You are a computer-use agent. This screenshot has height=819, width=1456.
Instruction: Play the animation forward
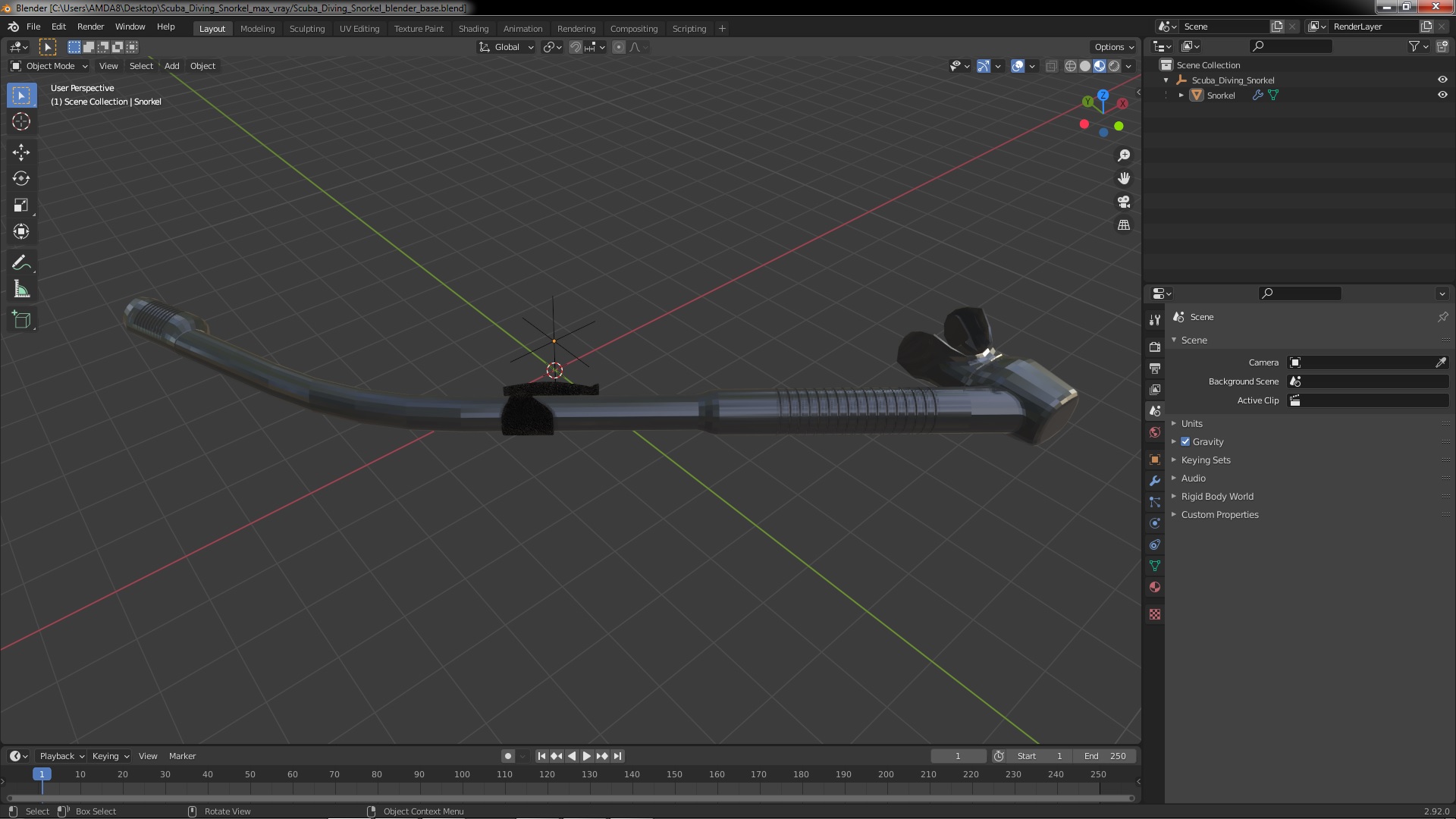(586, 756)
